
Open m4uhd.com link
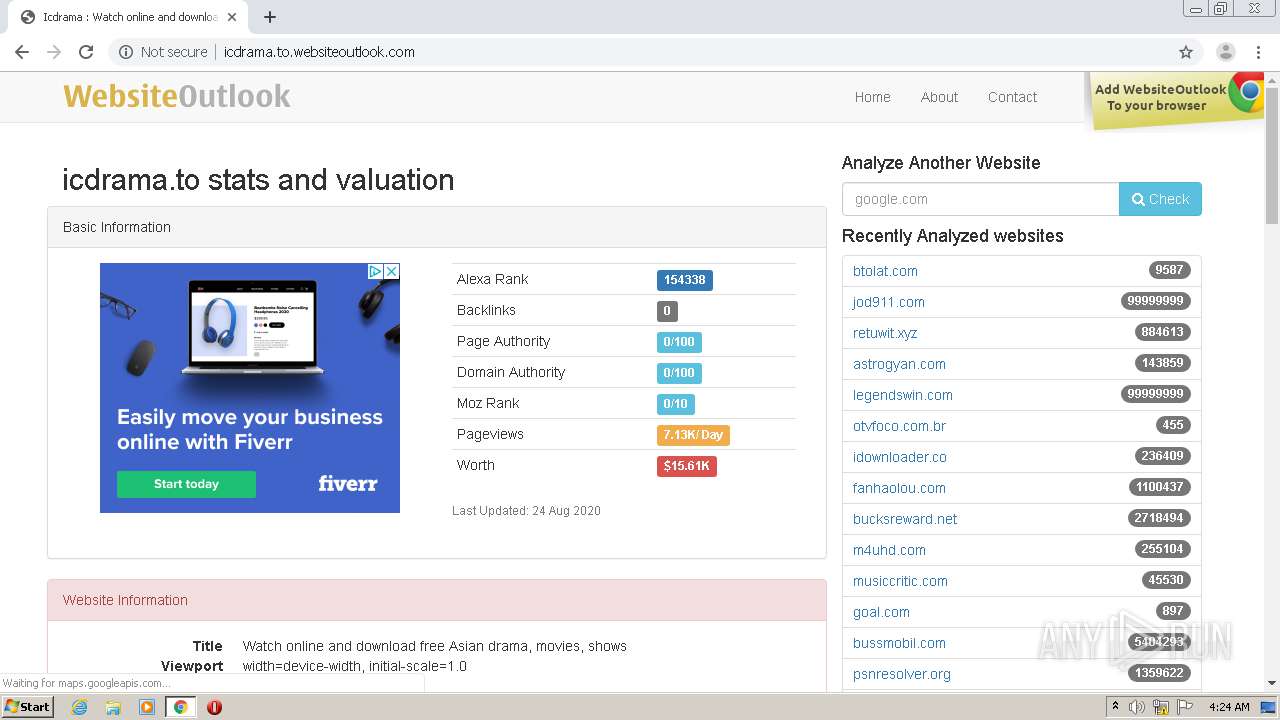[889, 550]
